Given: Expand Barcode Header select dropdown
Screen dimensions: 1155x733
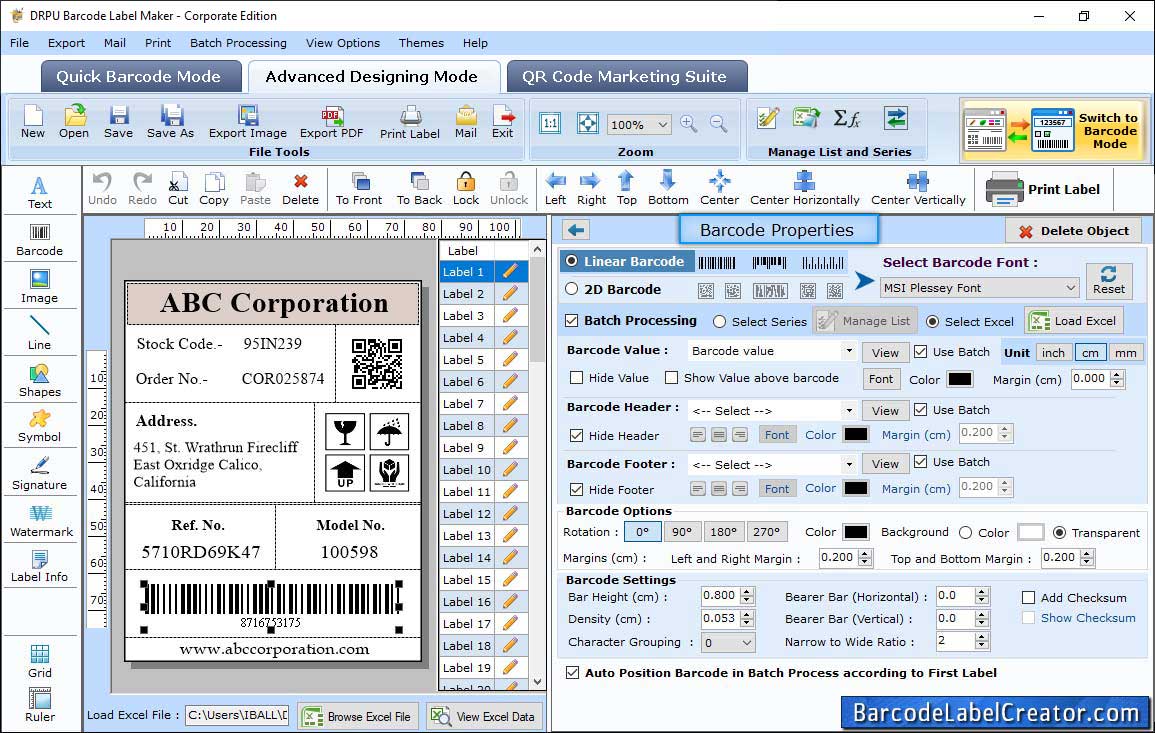Looking at the screenshot, I should coord(849,410).
